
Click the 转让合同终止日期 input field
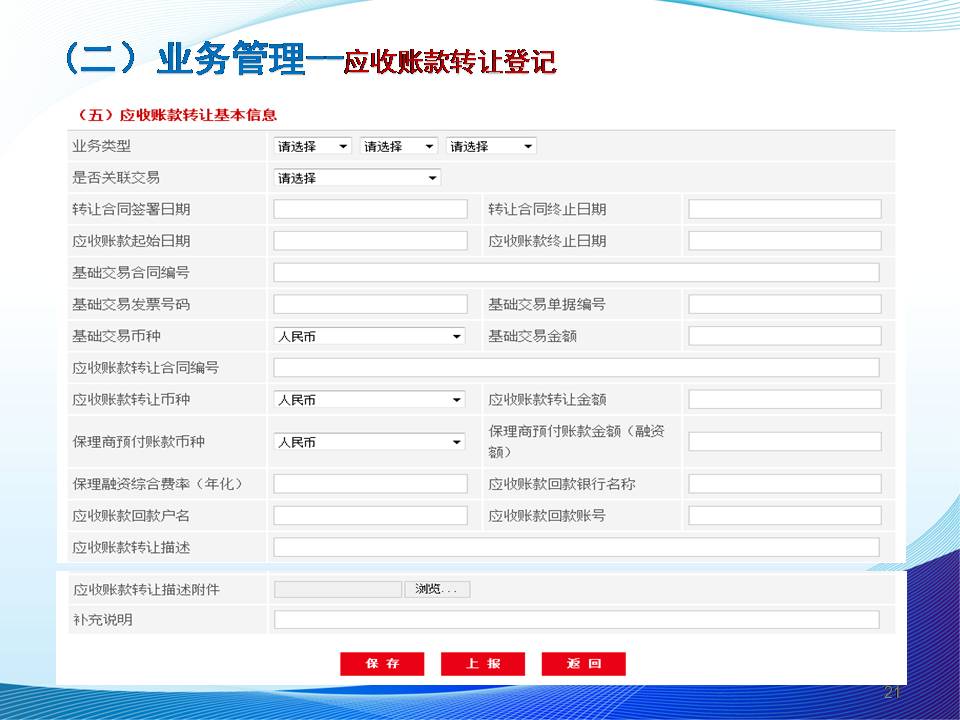[x=785, y=209]
